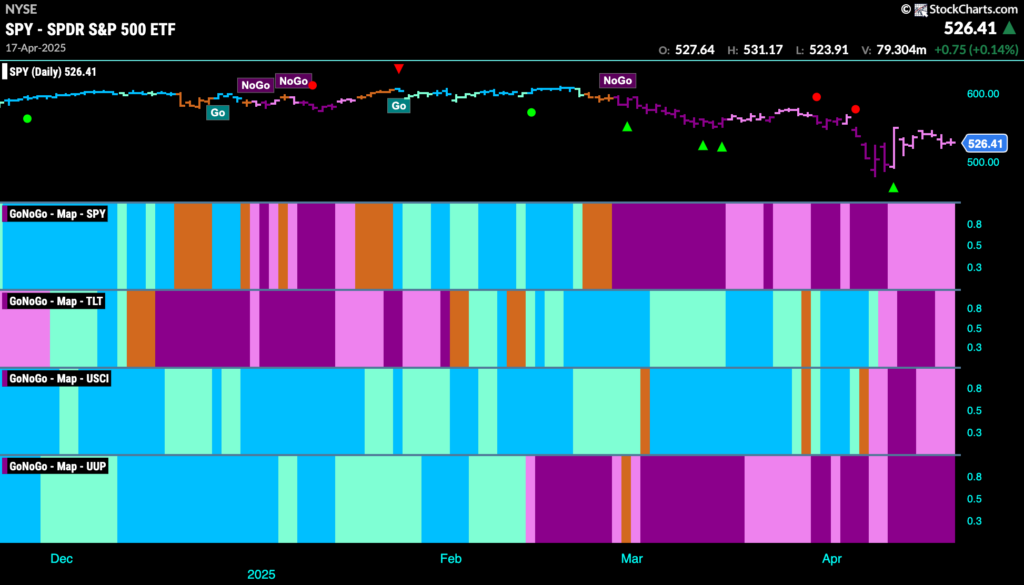Screen dimensions: 1024x585
Task: Click the green up-triangle at the April low
Action: (x=893, y=187)
